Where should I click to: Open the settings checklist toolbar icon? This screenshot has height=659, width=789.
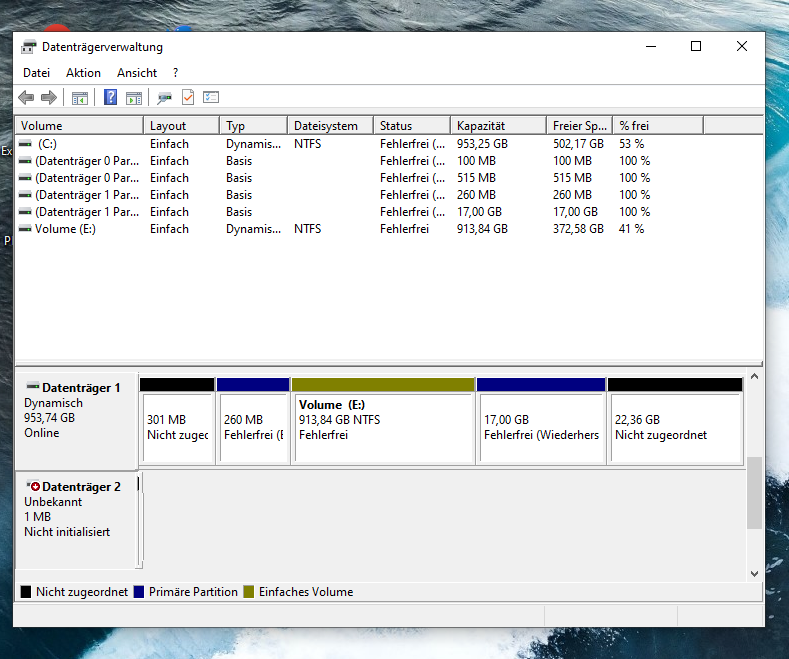[x=210, y=98]
